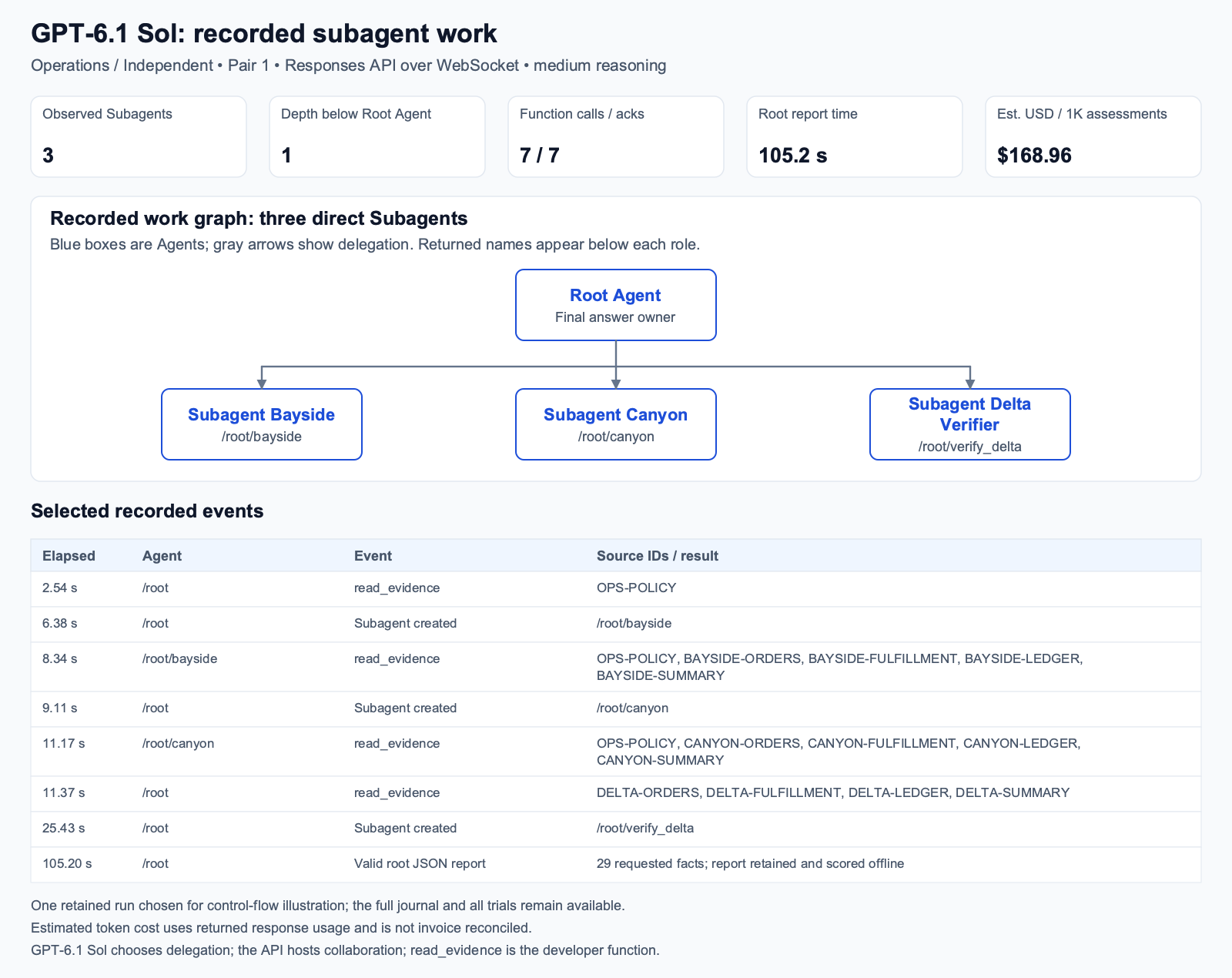Click the footnote about invoice reconciliation
The height and width of the screenshot is (978, 1232).
pyautogui.click(x=281, y=928)
